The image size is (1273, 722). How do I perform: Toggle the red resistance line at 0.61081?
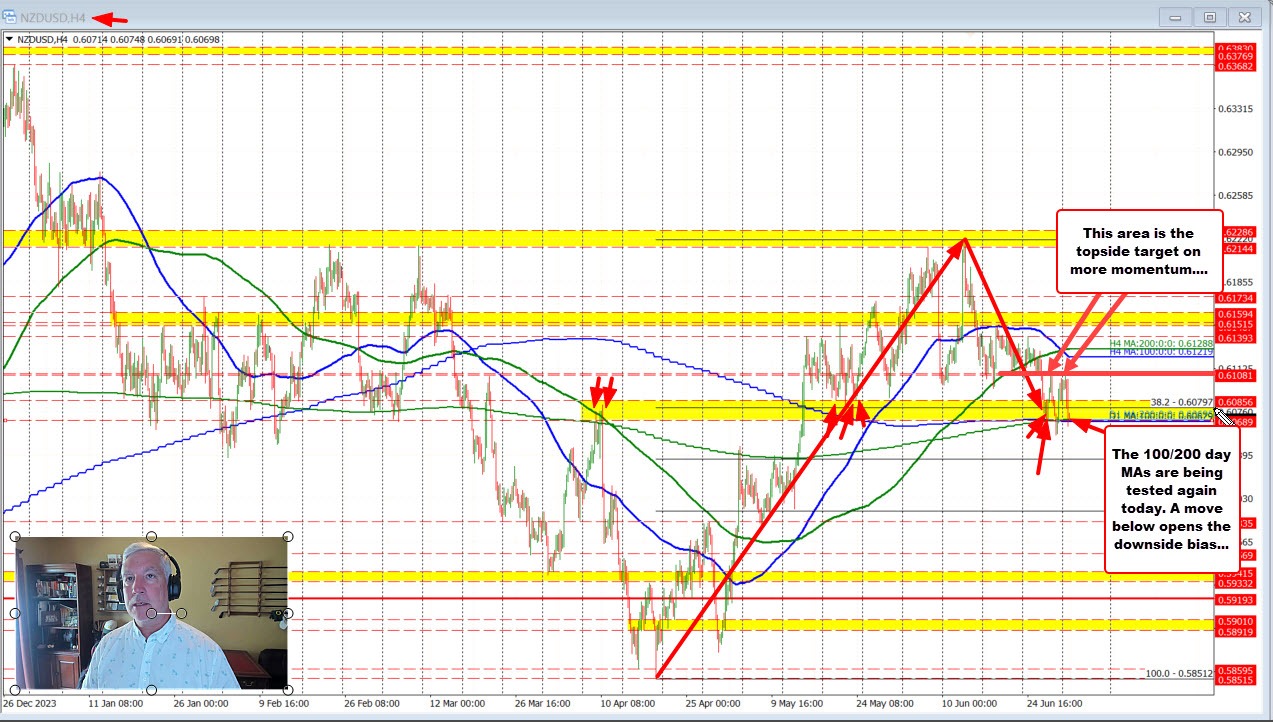coord(1236,377)
